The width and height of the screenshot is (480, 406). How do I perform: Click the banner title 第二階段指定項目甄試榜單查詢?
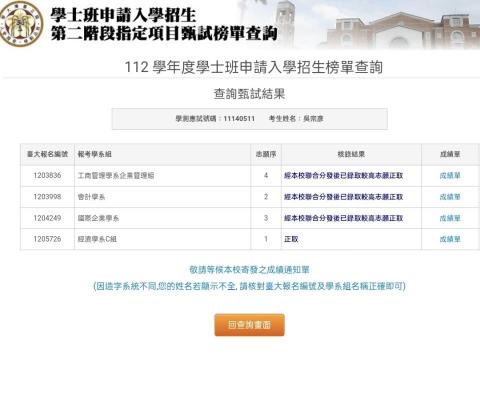[x=164, y=33]
